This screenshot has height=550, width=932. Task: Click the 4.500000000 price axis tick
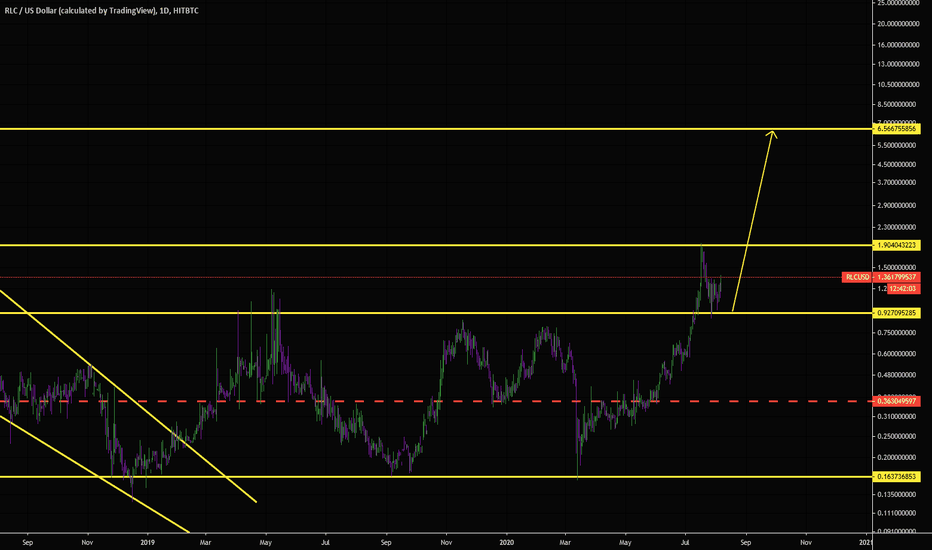(897, 165)
